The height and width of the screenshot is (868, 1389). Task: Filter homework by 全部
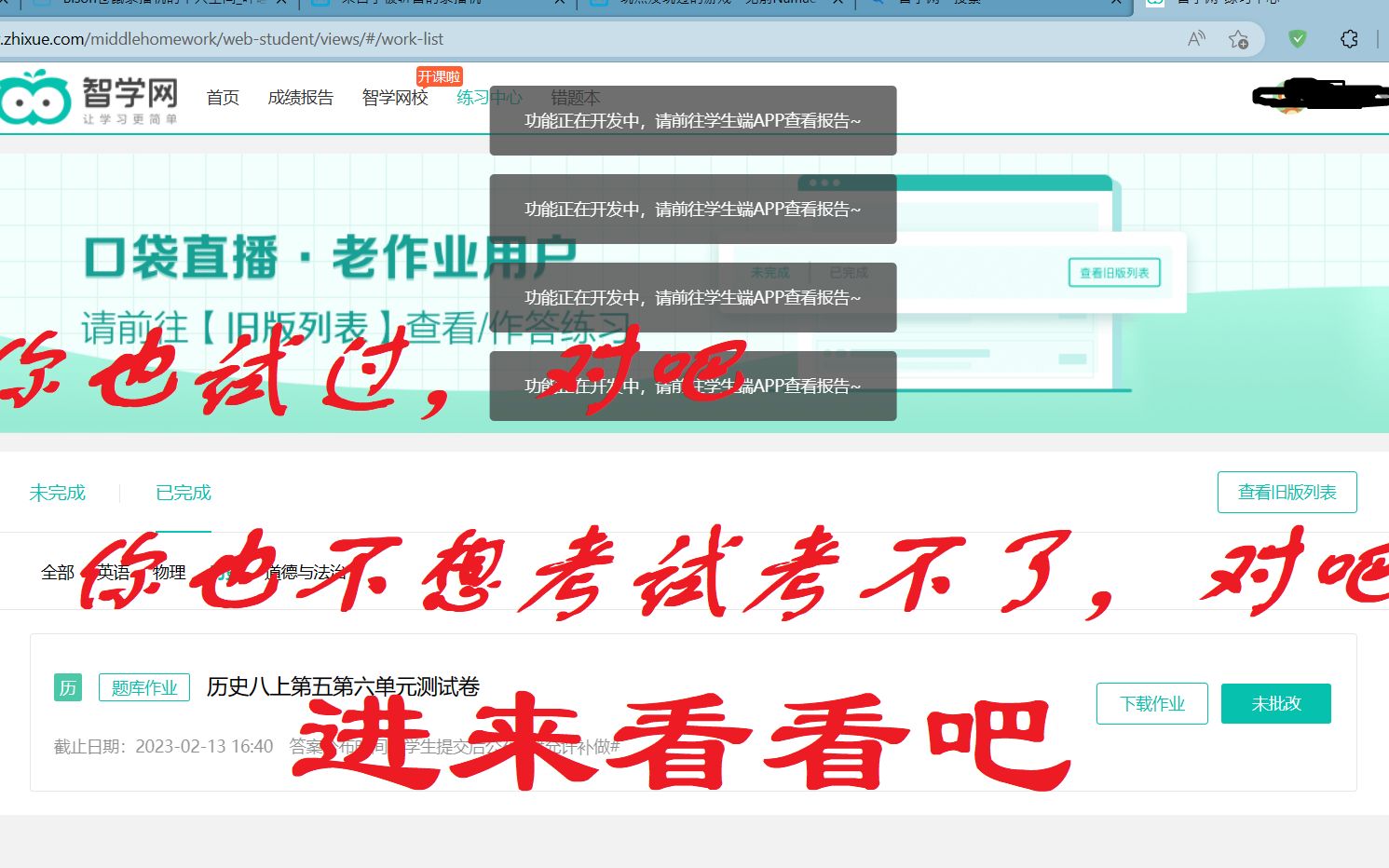(x=58, y=572)
